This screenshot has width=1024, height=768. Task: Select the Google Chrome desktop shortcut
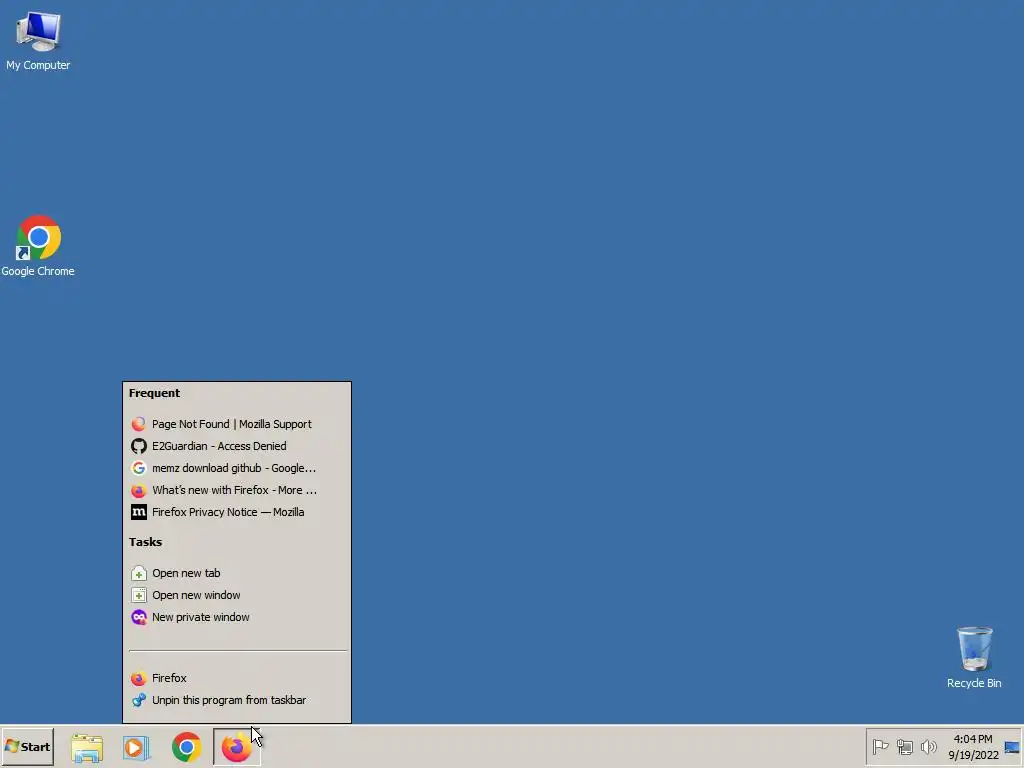pyautogui.click(x=38, y=246)
